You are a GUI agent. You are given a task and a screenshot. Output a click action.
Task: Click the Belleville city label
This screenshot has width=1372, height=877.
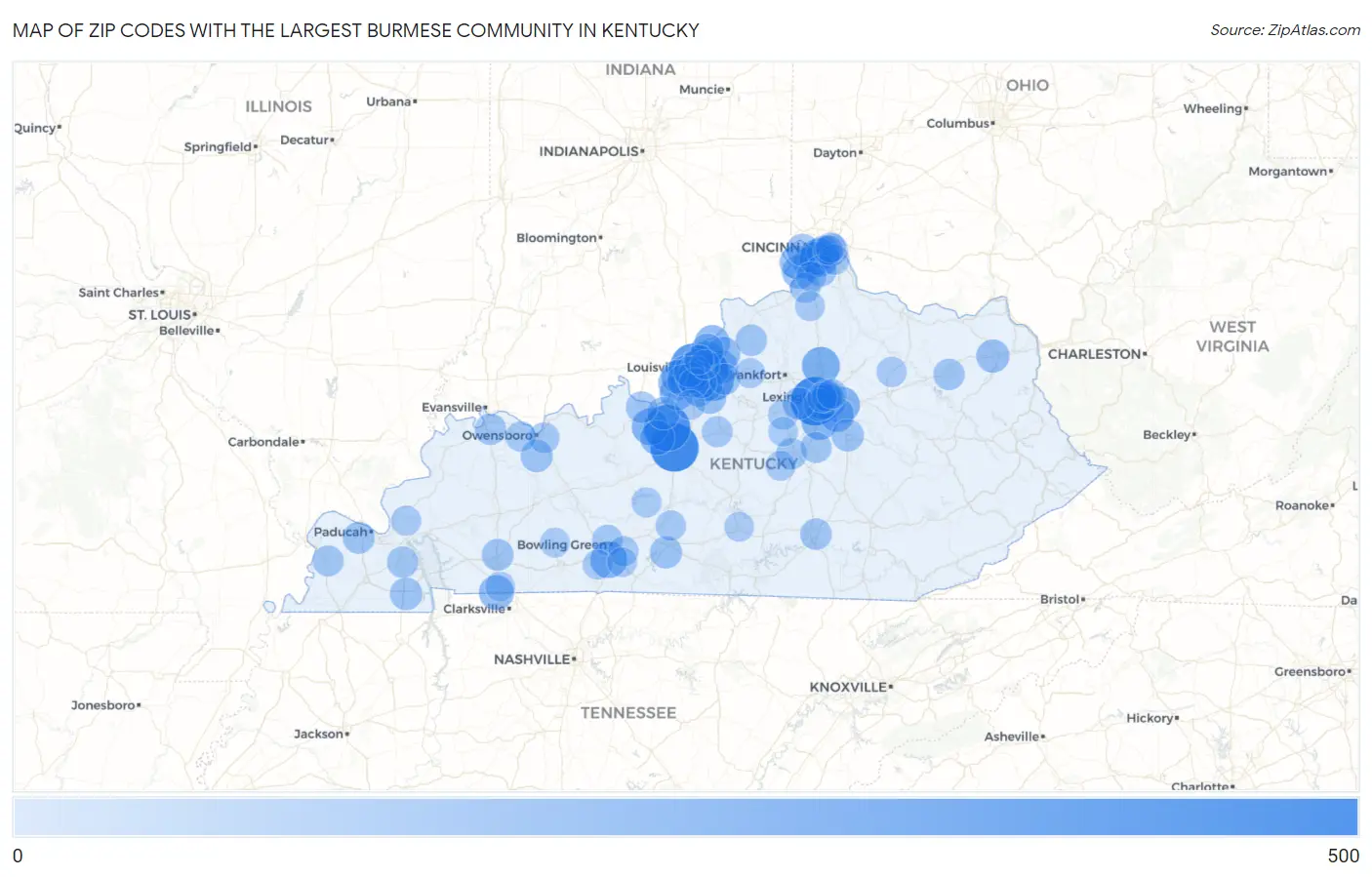pyautogui.click(x=186, y=331)
